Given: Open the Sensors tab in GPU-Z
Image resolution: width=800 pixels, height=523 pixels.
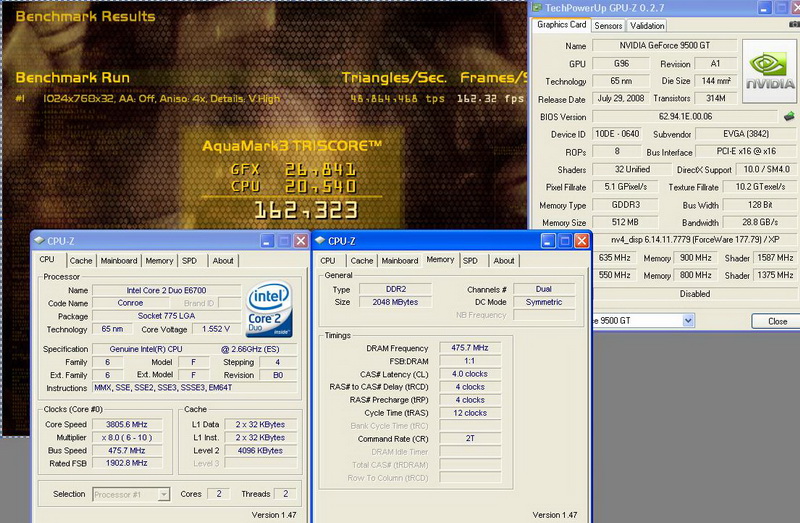Looking at the screenshot, I should tap(608, 26).
